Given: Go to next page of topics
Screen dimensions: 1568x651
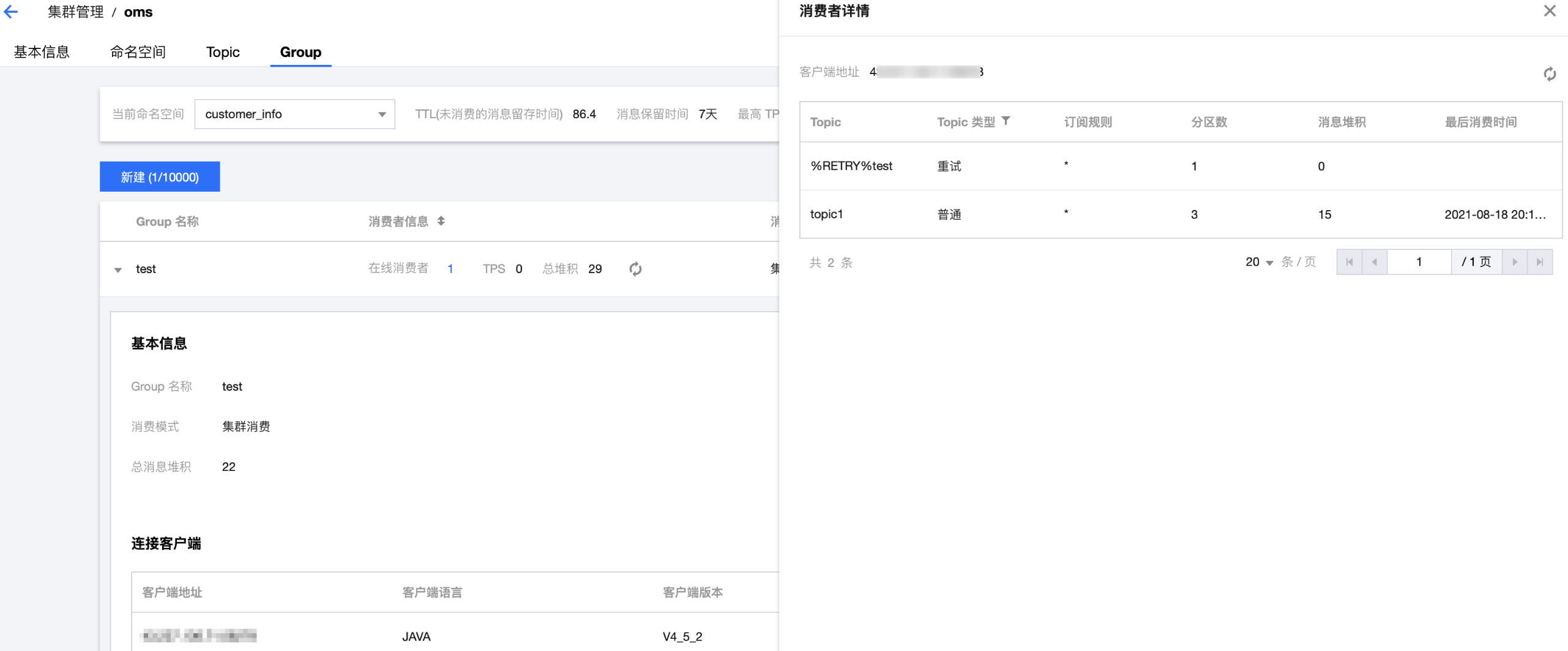Looking at the screenshot, I should click(x=1515, y=262).
